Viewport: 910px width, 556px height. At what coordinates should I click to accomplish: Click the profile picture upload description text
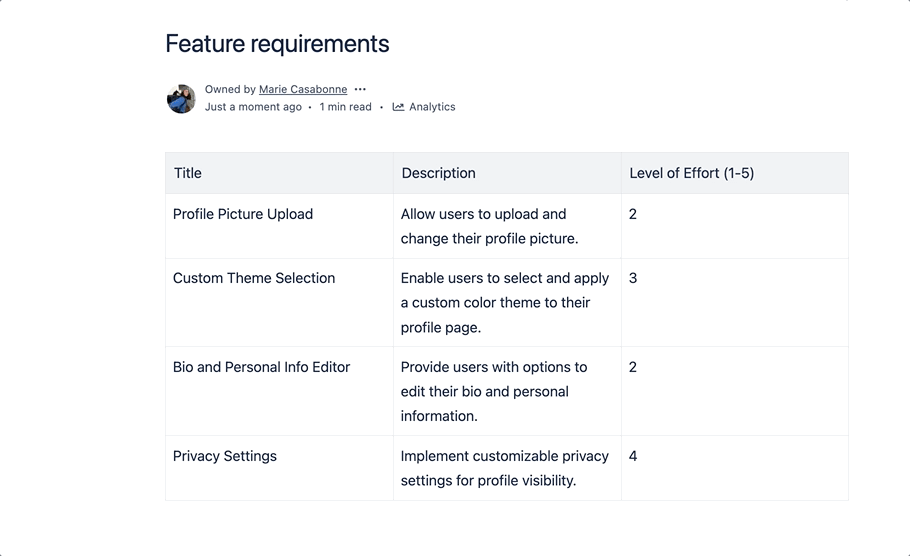point(489,226)
